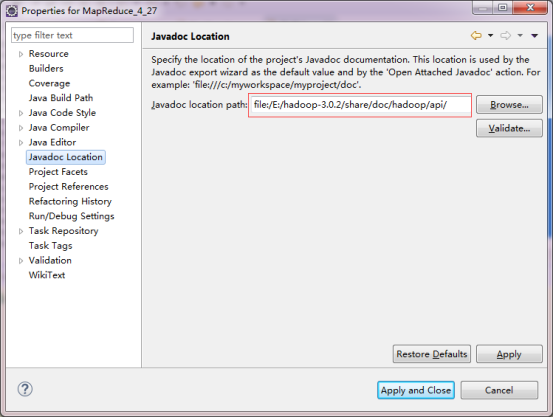Image resolution: width=554 pixels, height=418 pixels.
Task: Click the Eclipse icon in title bar
Action: coord(12,11)
